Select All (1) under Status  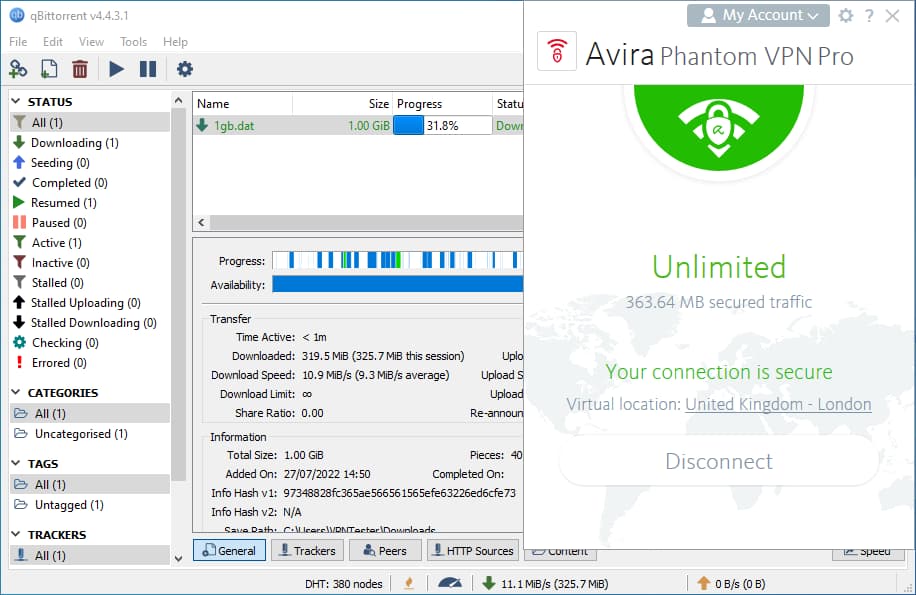click(90, 123)
